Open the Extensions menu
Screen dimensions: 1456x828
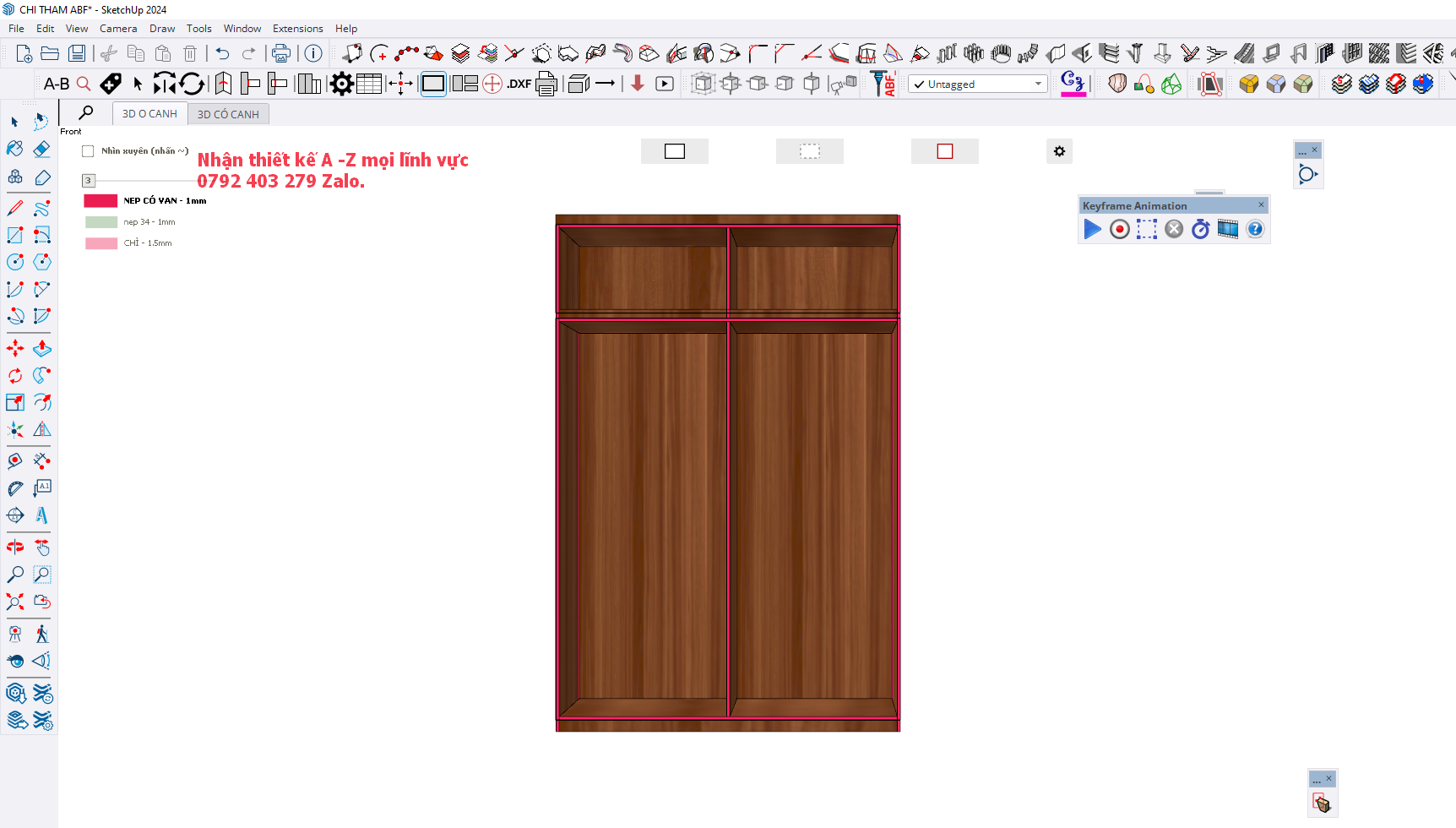297,29
